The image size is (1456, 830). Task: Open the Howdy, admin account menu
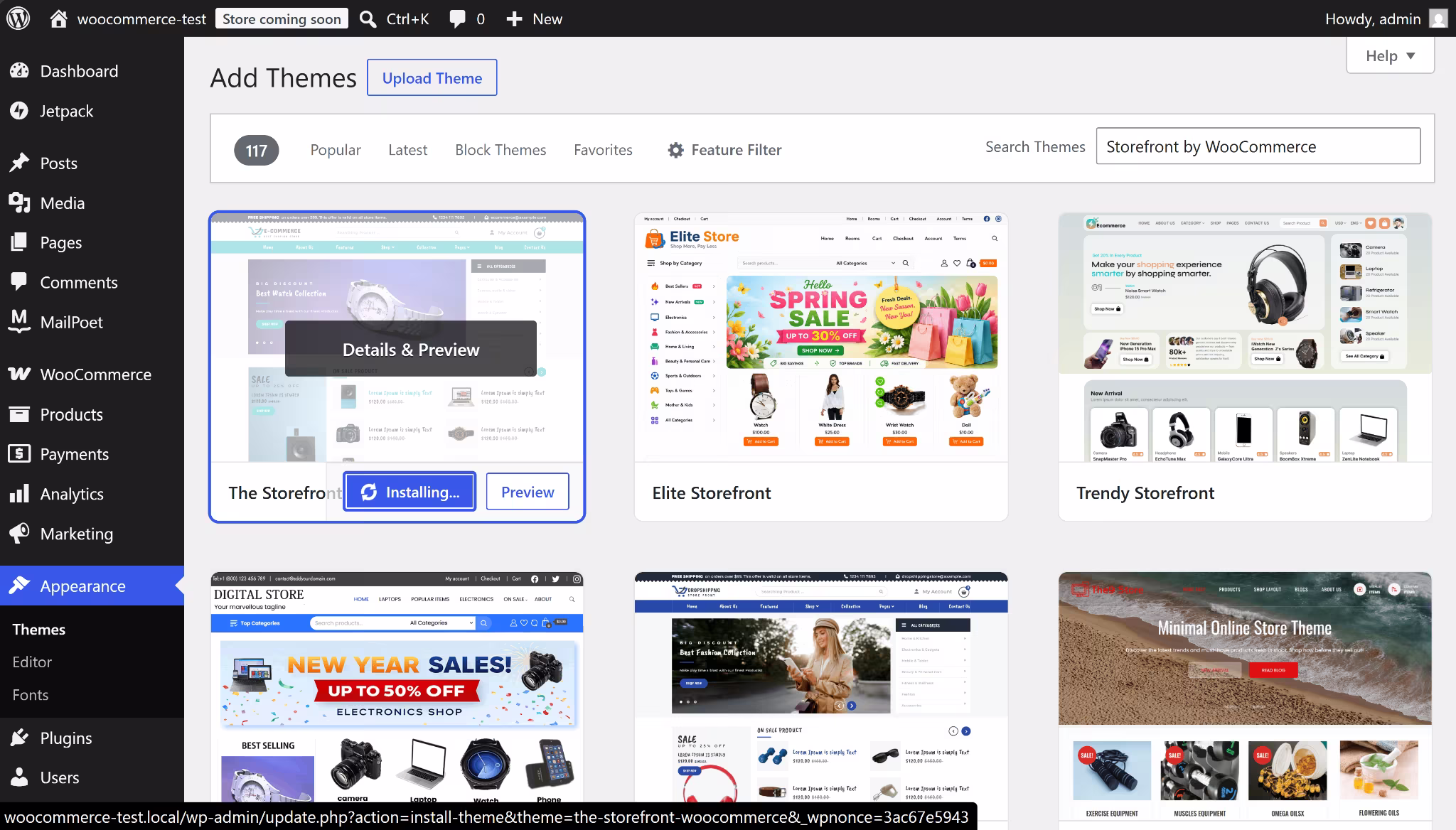click(1386, 18)
